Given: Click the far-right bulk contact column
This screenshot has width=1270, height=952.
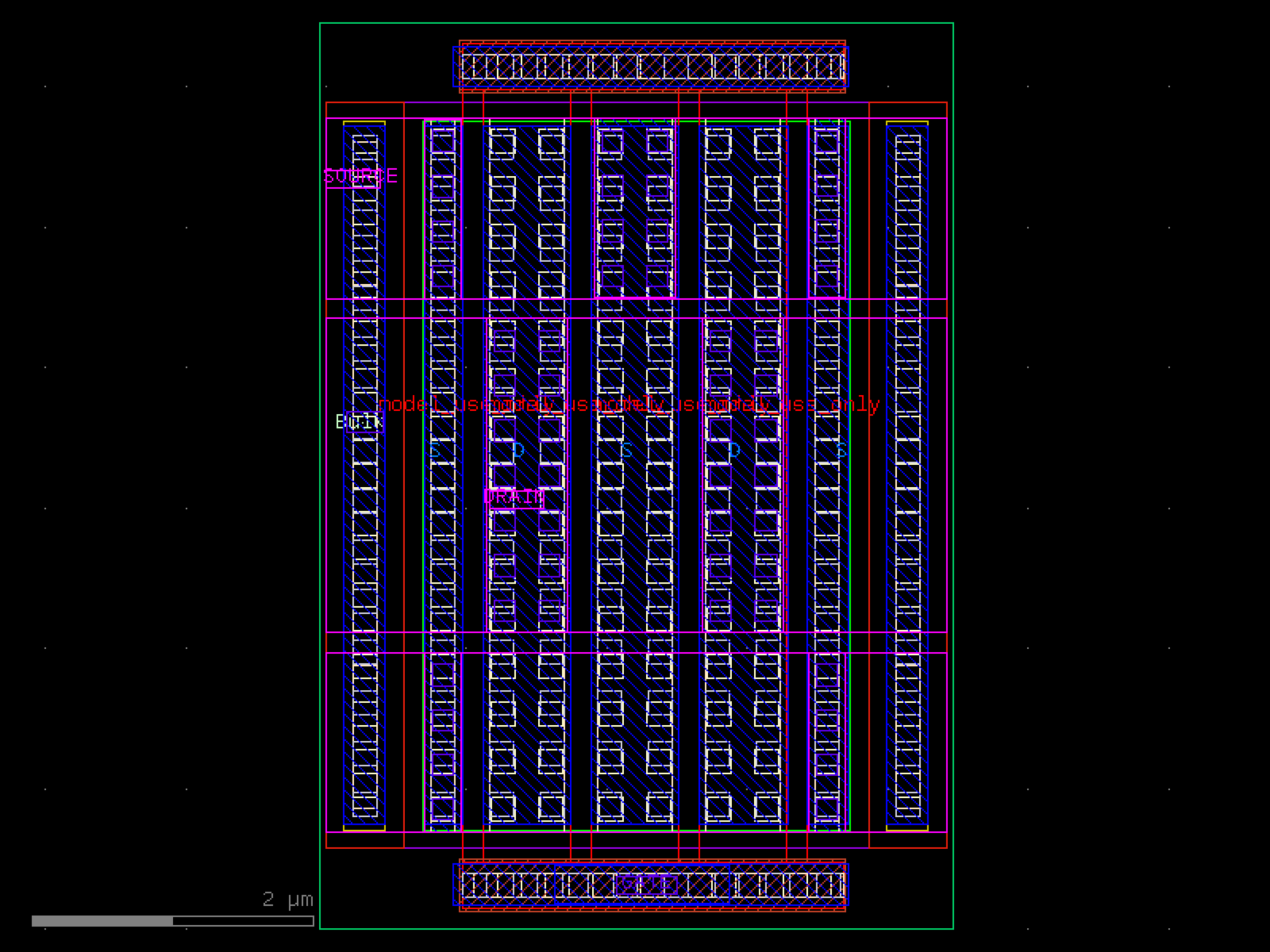Looking at the screenshot, I should [907, 476].
